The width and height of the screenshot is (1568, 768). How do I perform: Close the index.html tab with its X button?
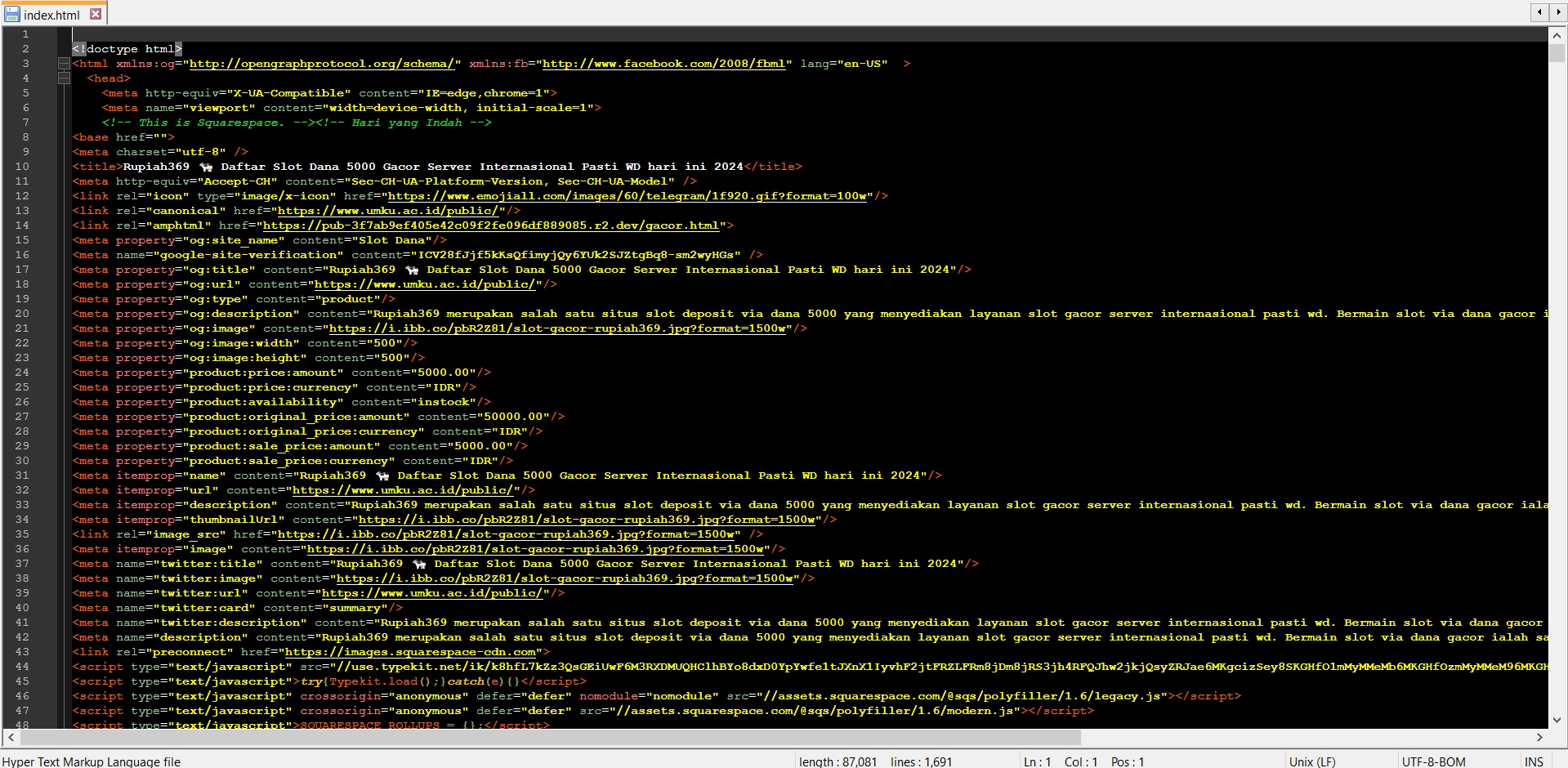[96, 14]
